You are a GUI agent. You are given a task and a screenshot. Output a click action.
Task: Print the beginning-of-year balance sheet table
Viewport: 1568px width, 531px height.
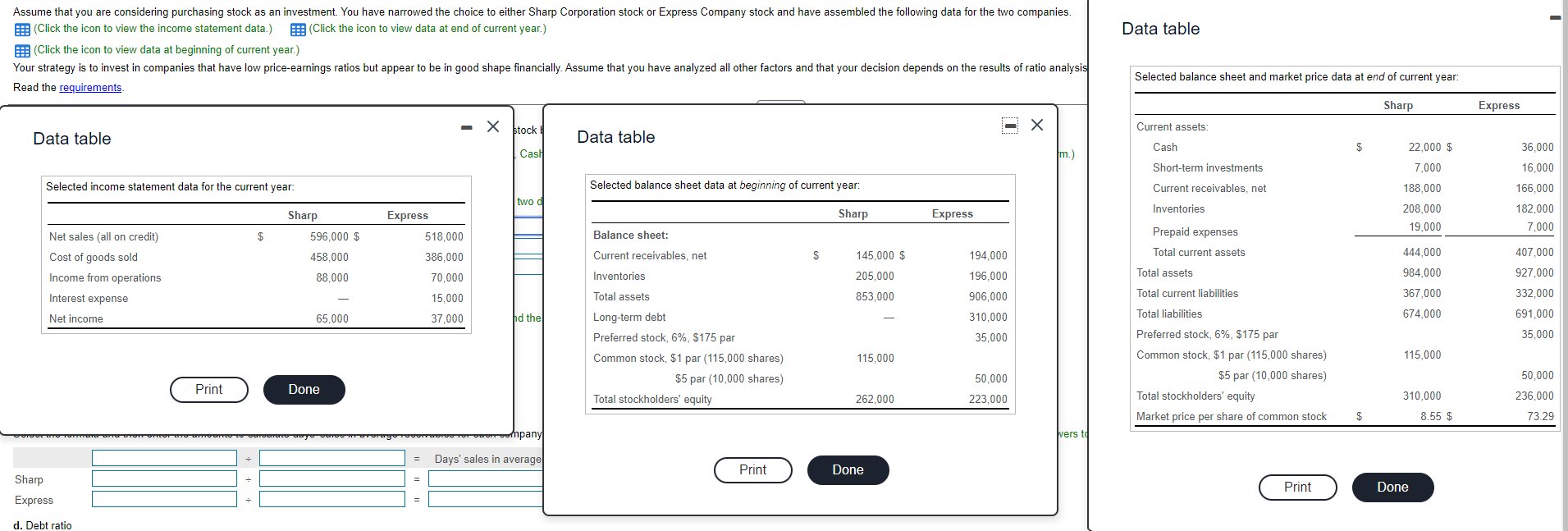[753, 470]
